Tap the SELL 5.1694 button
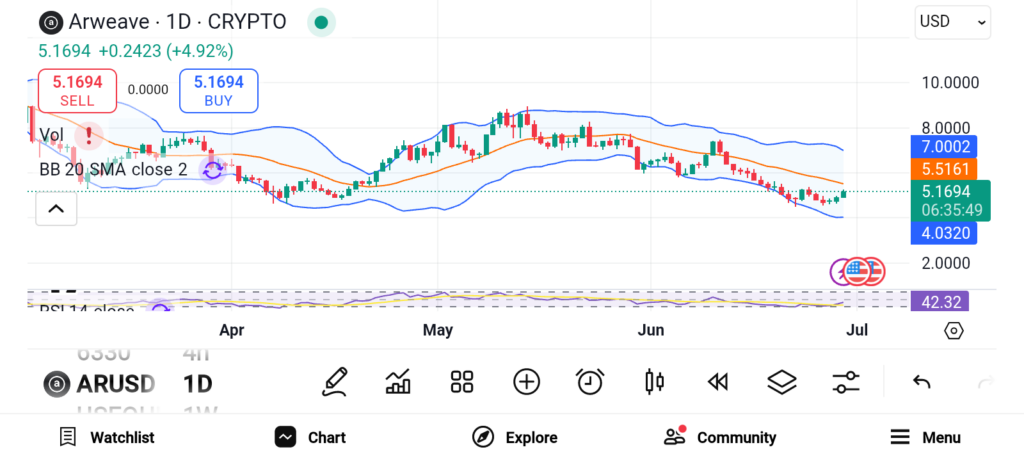1024x461 pixels. [x=77, y=90]
